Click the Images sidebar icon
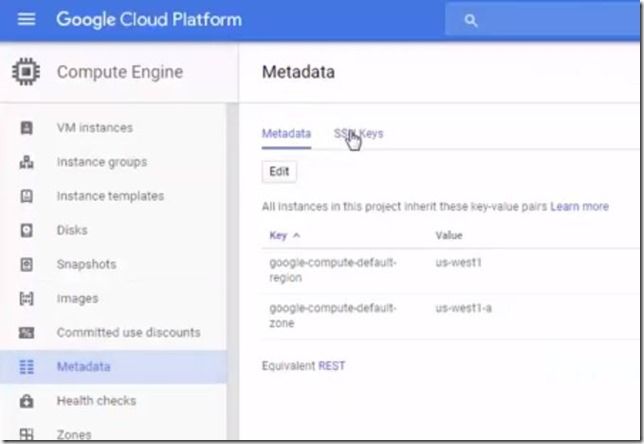The width and height of the screenshot is (644, 444). coord(27,298)
